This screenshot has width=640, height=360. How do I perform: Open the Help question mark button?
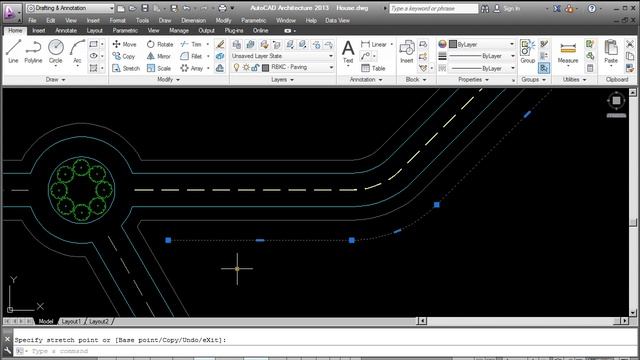(591, 8)
